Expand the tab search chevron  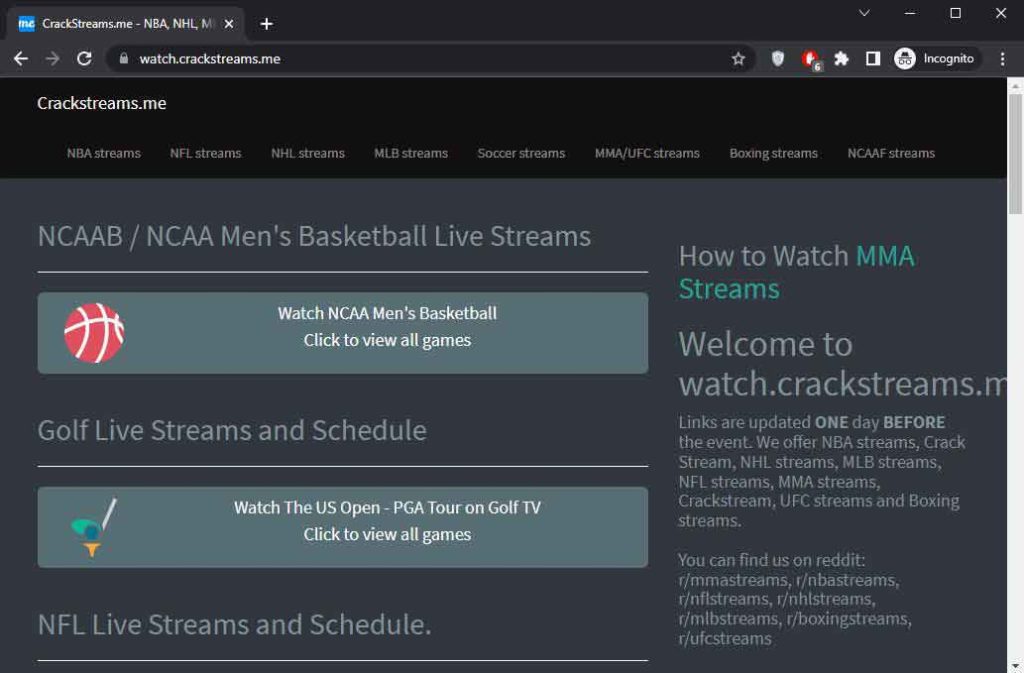pyautogui.click(x=864, y=13)
